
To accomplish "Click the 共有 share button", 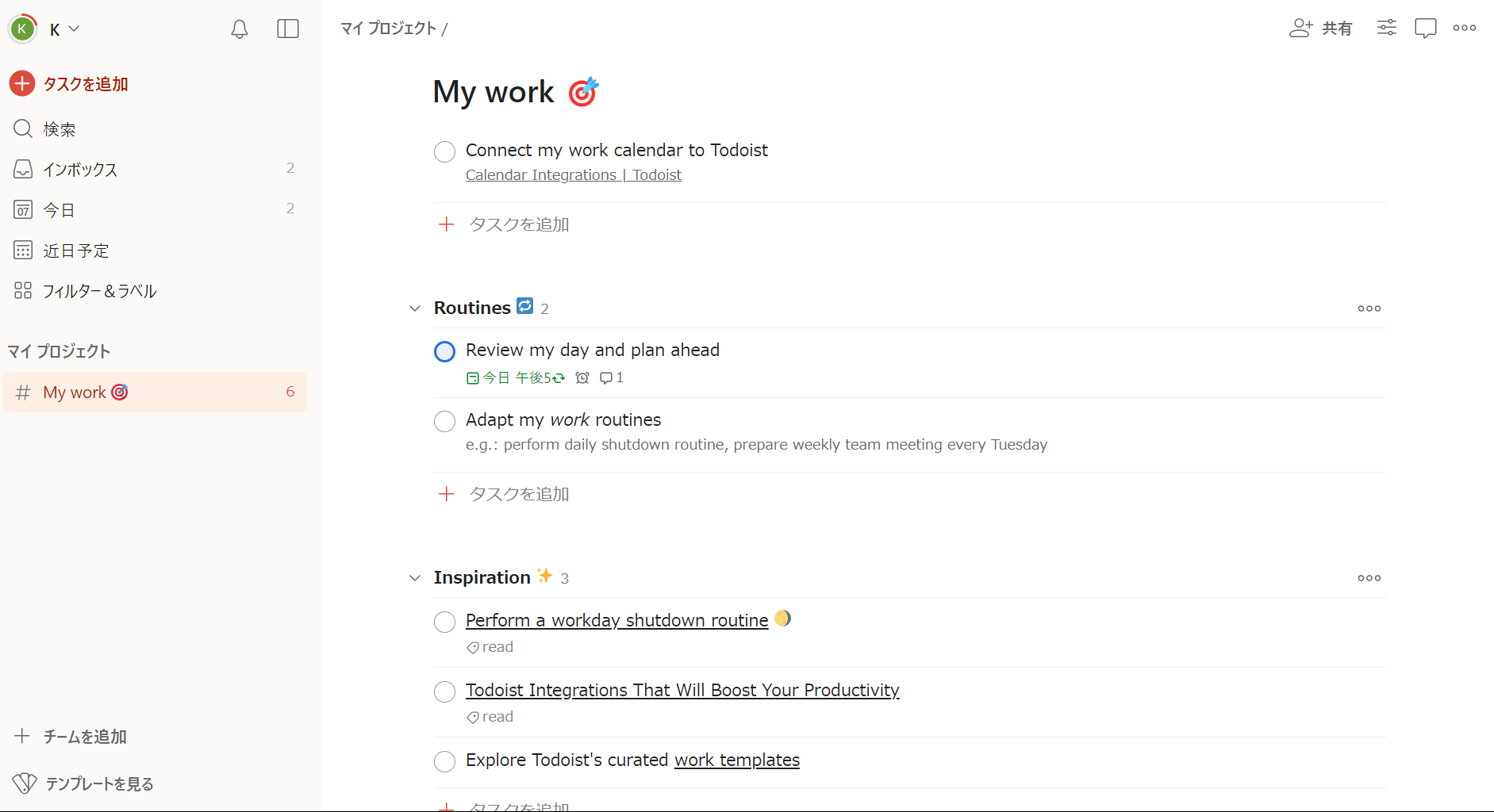I will 1321,29.
